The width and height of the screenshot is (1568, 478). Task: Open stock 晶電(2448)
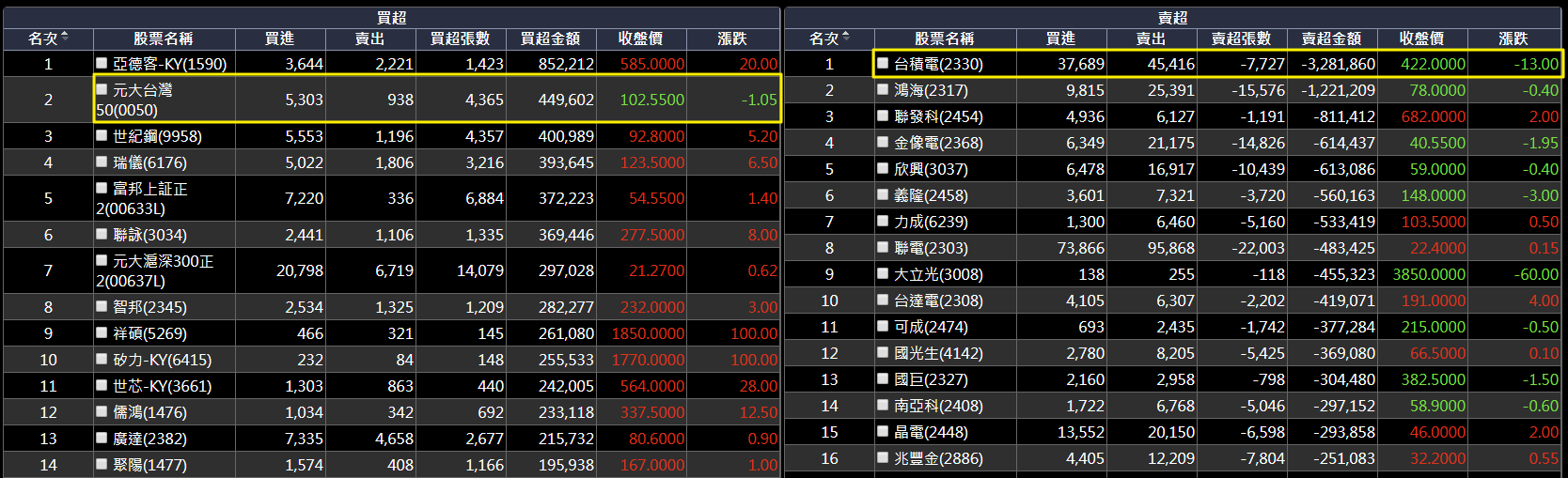932,432
